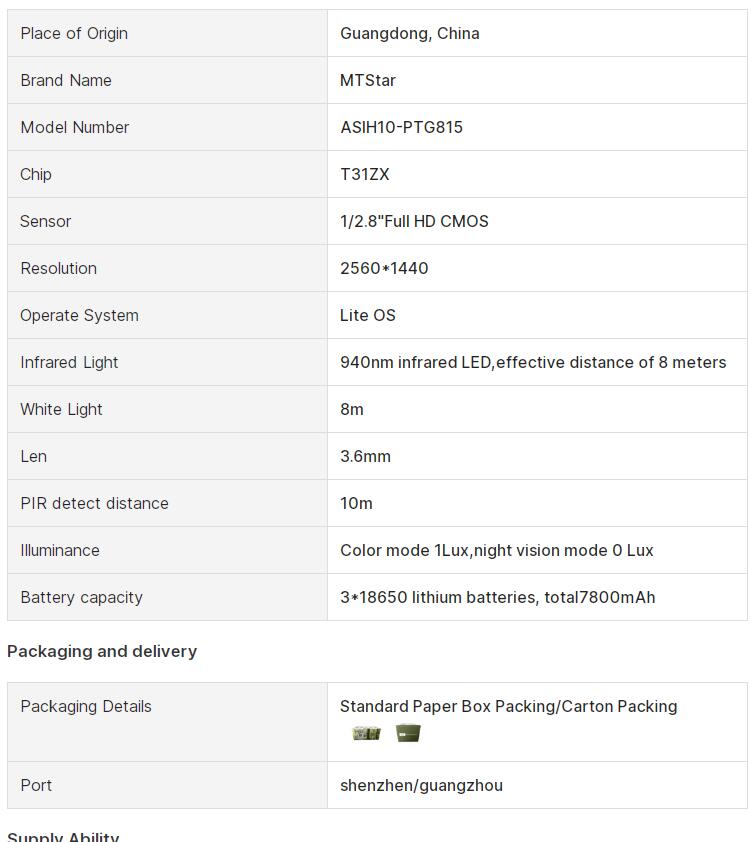Screen dimensions: 751x842
Task: Click the Operate System value Lite OS
Action: [368, 315]
